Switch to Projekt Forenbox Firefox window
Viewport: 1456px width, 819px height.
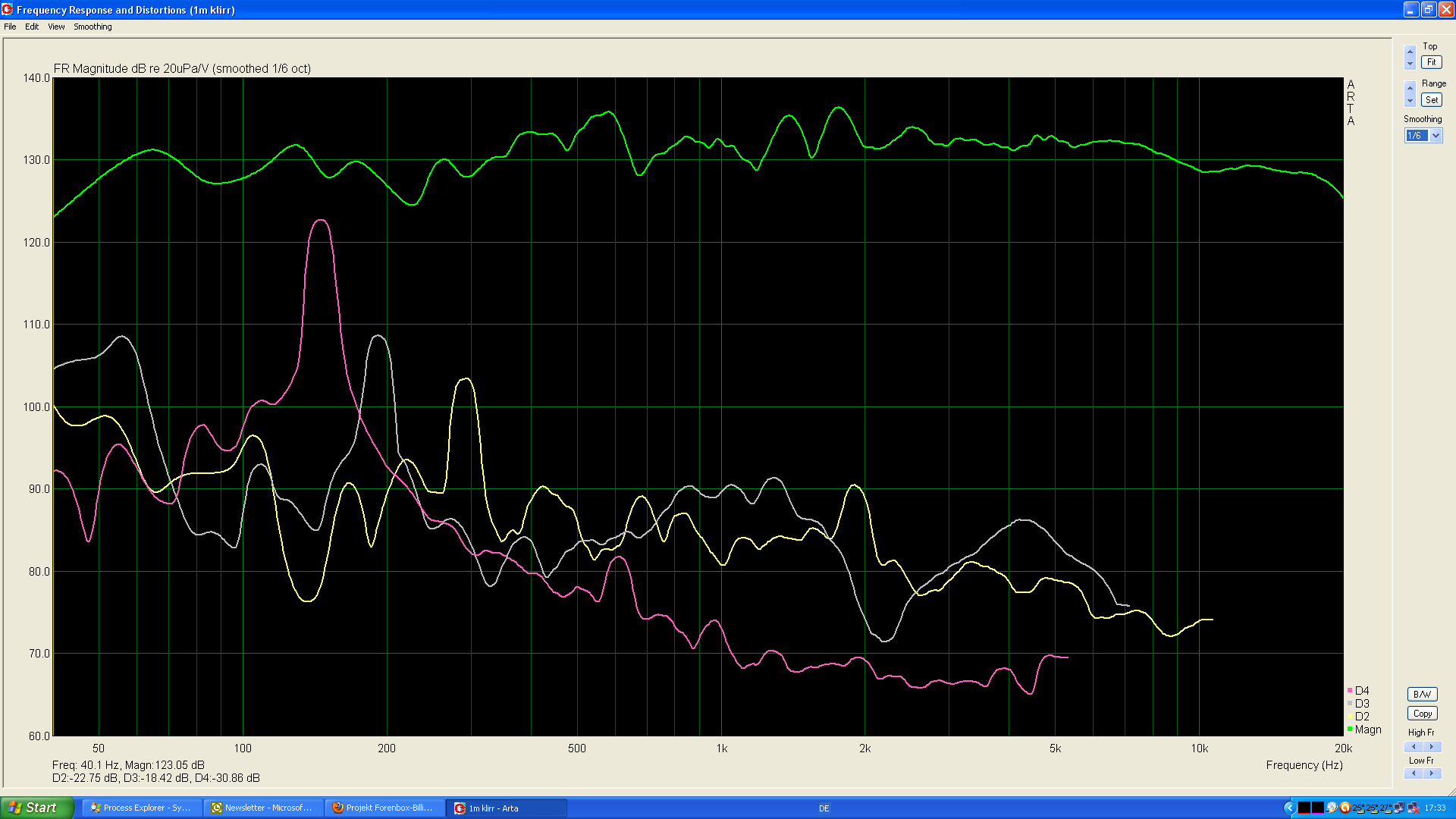pos(384,808)
